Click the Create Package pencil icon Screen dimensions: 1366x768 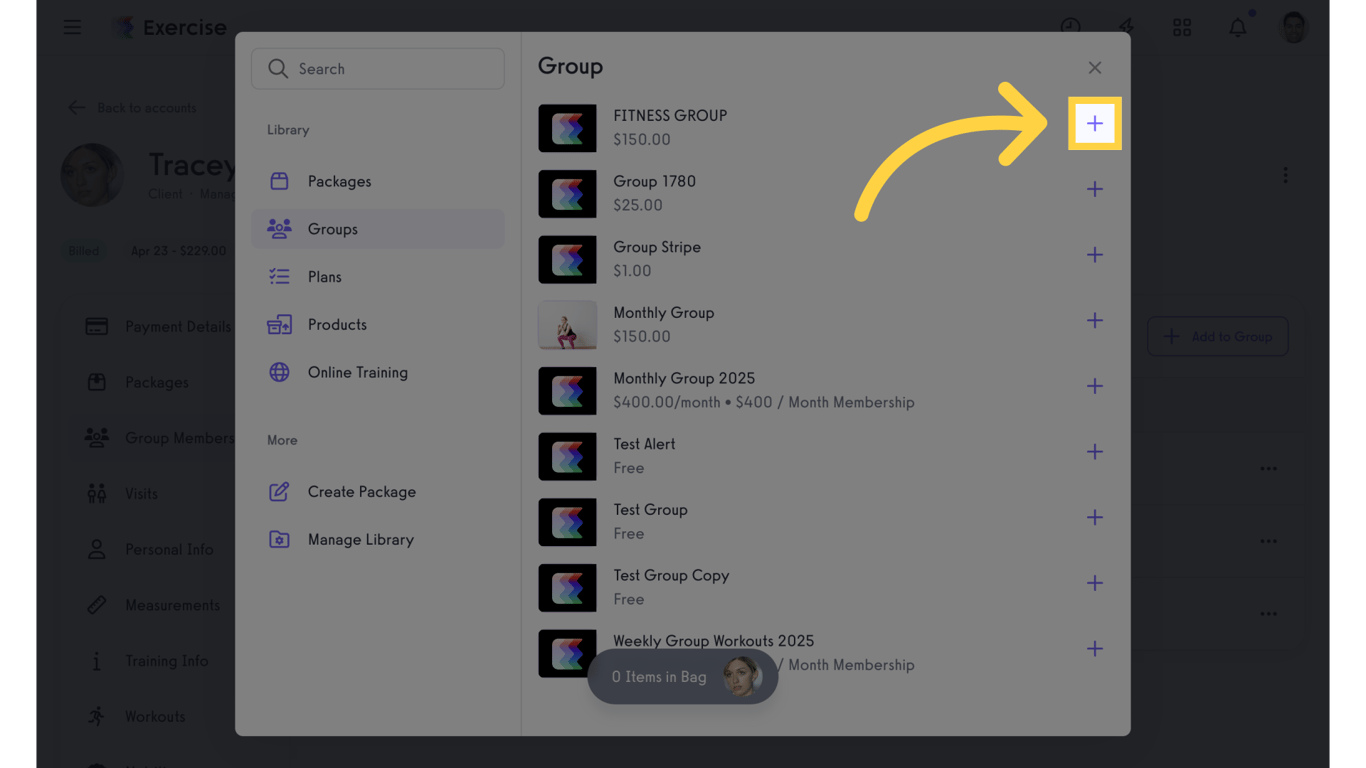pos(280,491)
